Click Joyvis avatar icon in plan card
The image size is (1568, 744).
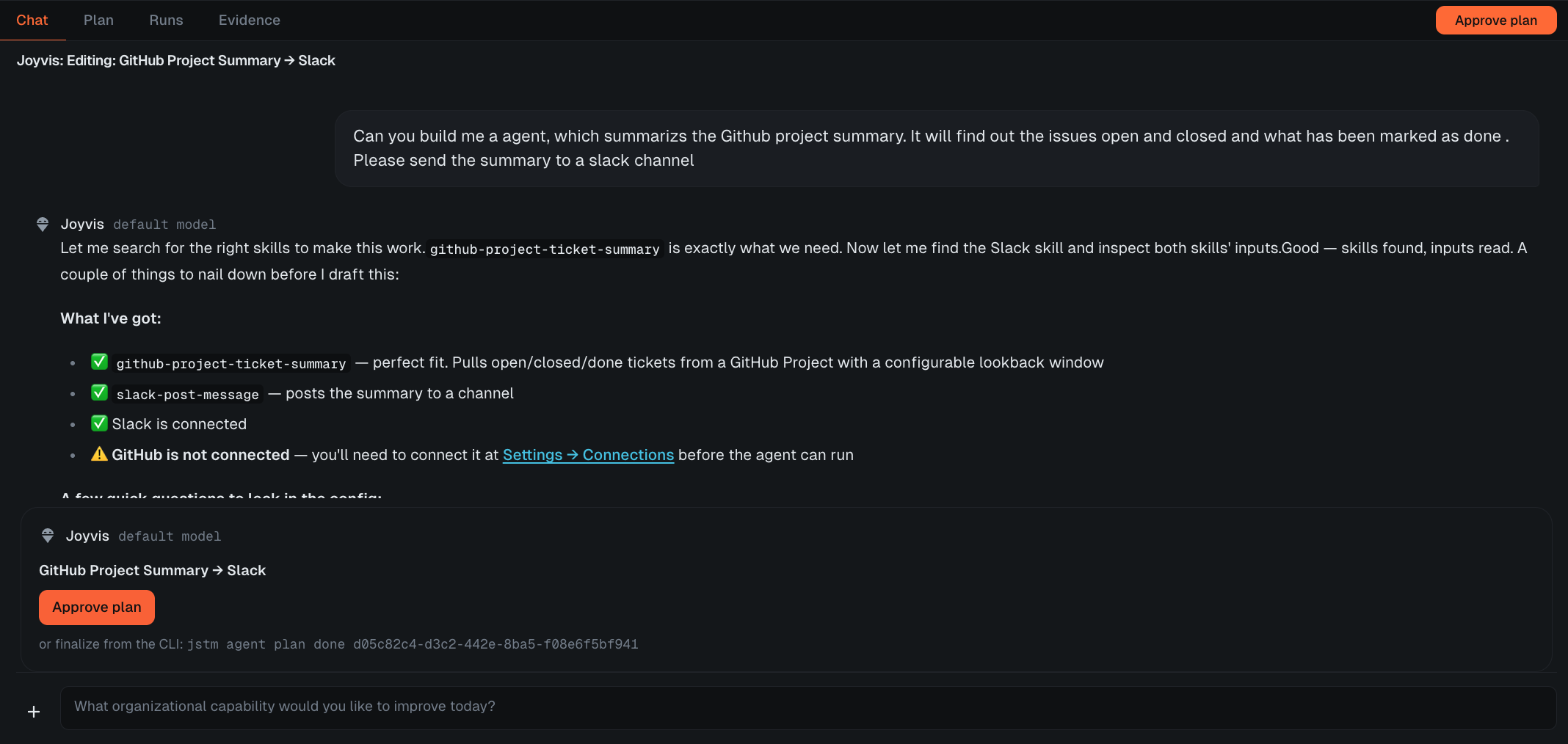[x=48, y=536]
